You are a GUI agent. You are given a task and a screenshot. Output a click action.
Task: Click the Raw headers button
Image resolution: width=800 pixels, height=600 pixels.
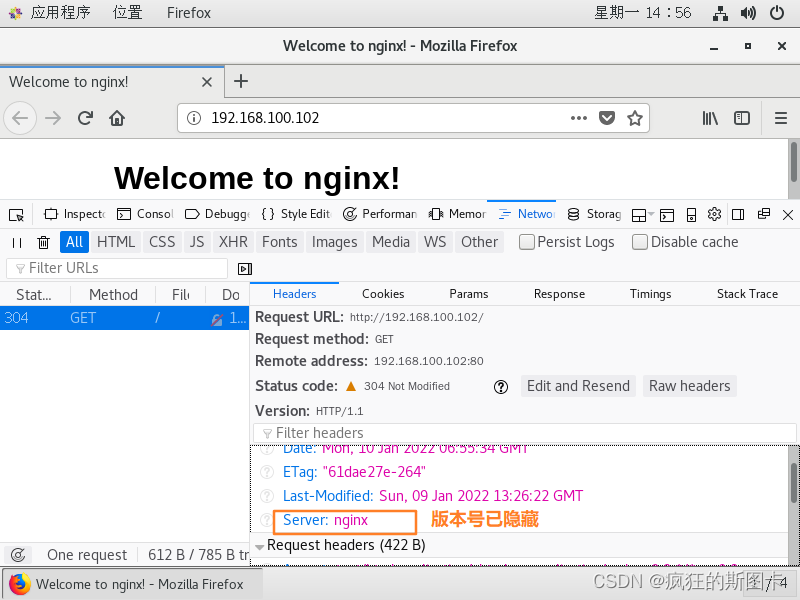pyautogui.click(x=689, y=386)
